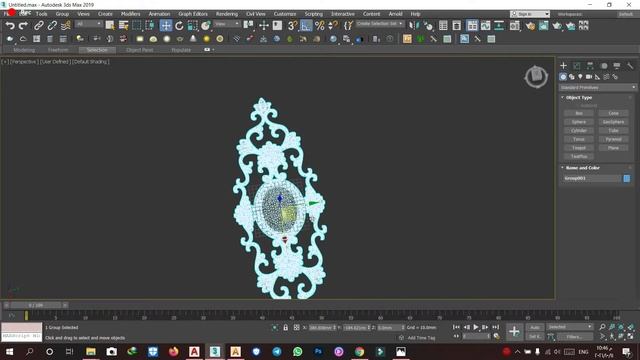The image size is (640, 360).
Task: Click the Redo arrow icon
Action: 23,26
